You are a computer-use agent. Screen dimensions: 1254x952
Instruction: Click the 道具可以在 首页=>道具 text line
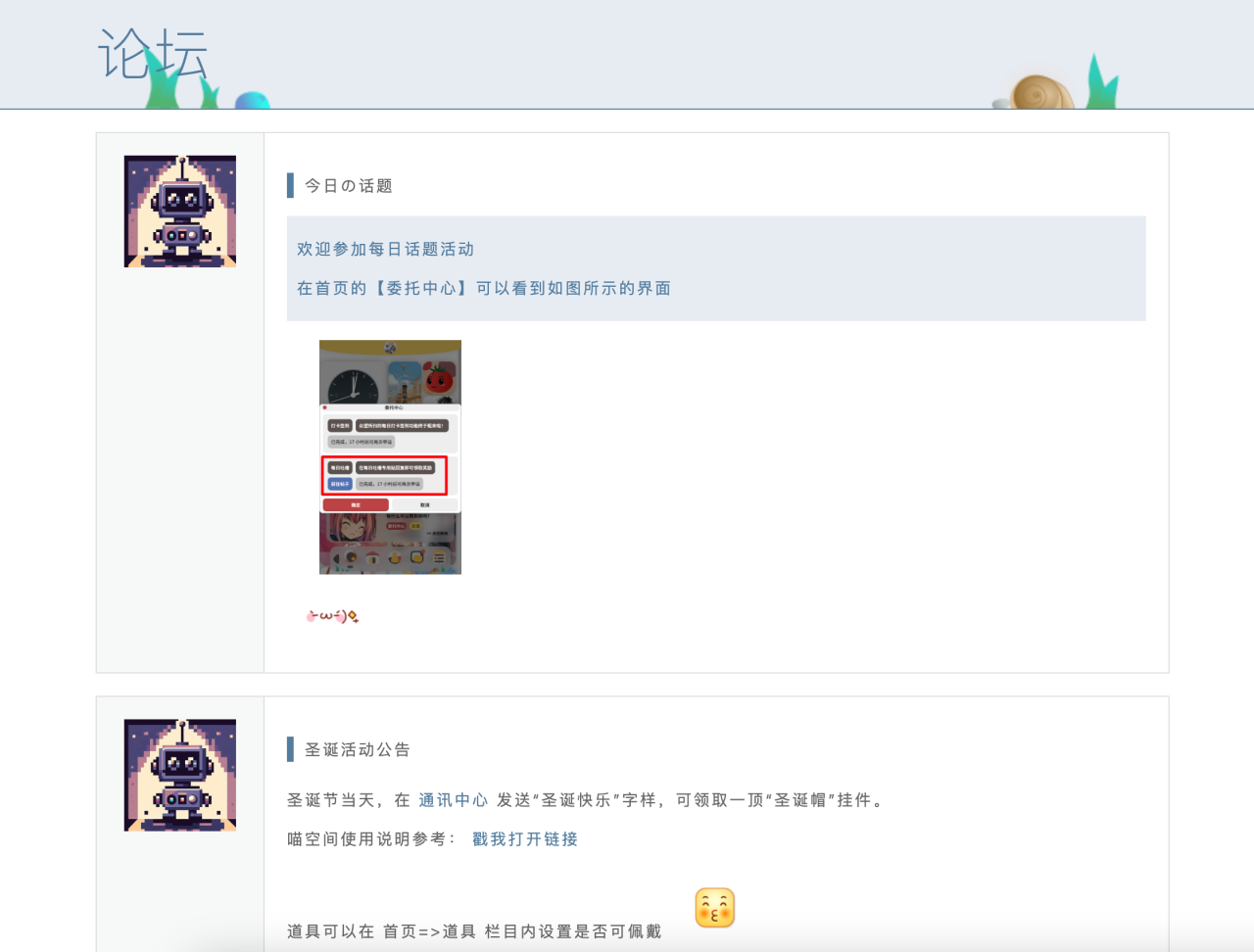pos(473,931)
